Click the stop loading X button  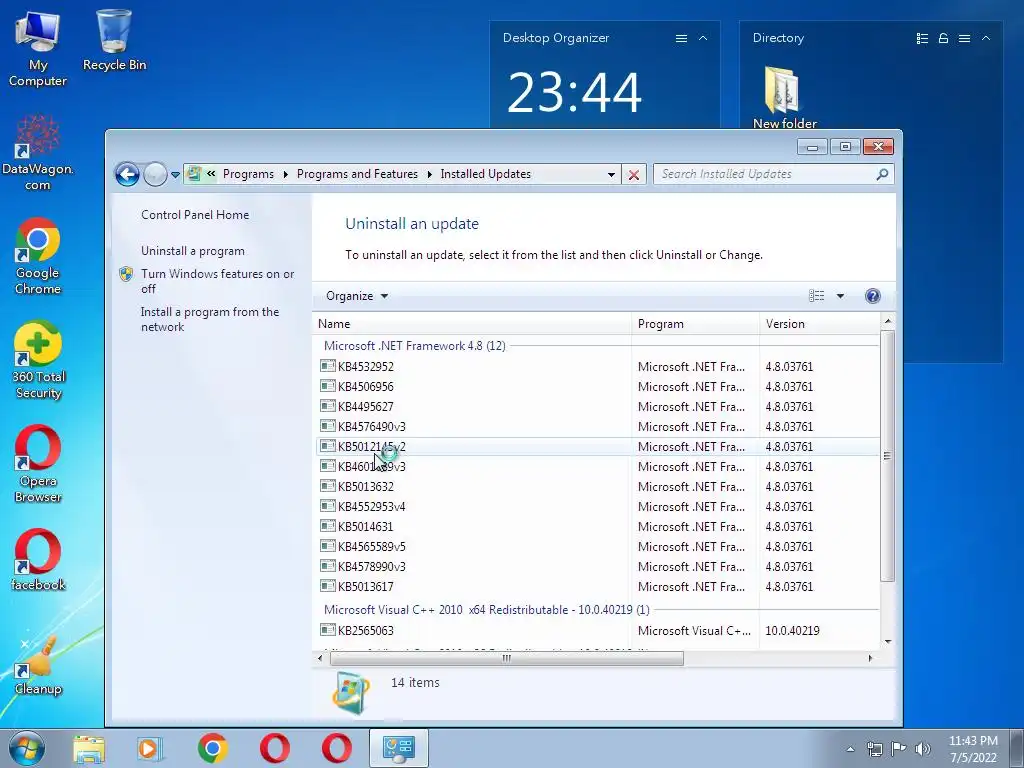click(633, 174)
